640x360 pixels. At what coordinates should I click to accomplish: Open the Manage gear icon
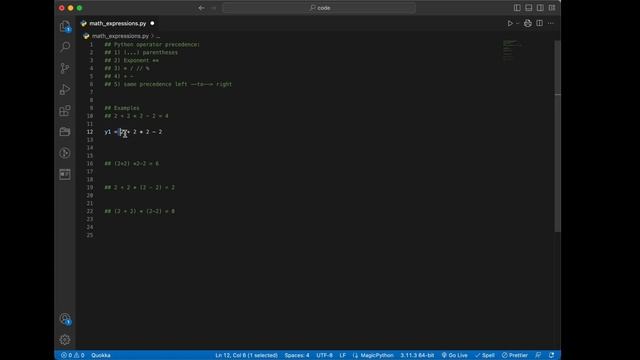click(65, 340)
